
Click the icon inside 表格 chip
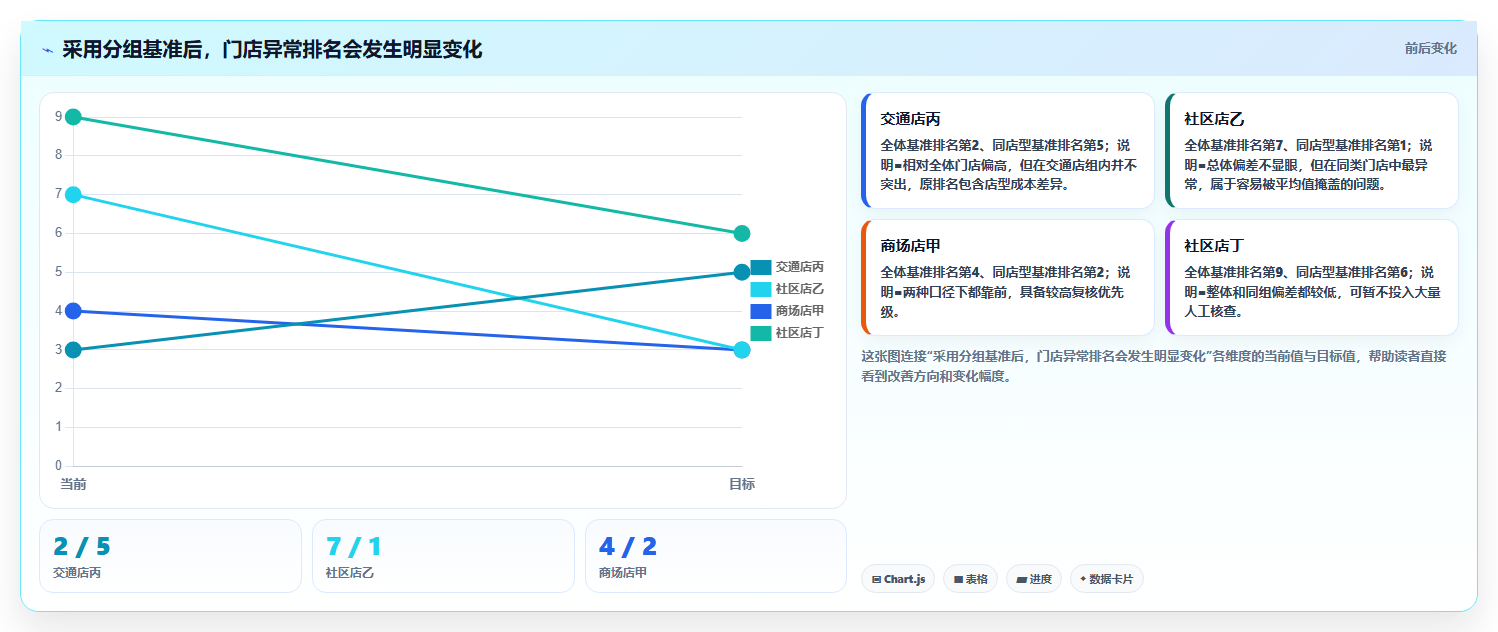[x=958, y=579]
